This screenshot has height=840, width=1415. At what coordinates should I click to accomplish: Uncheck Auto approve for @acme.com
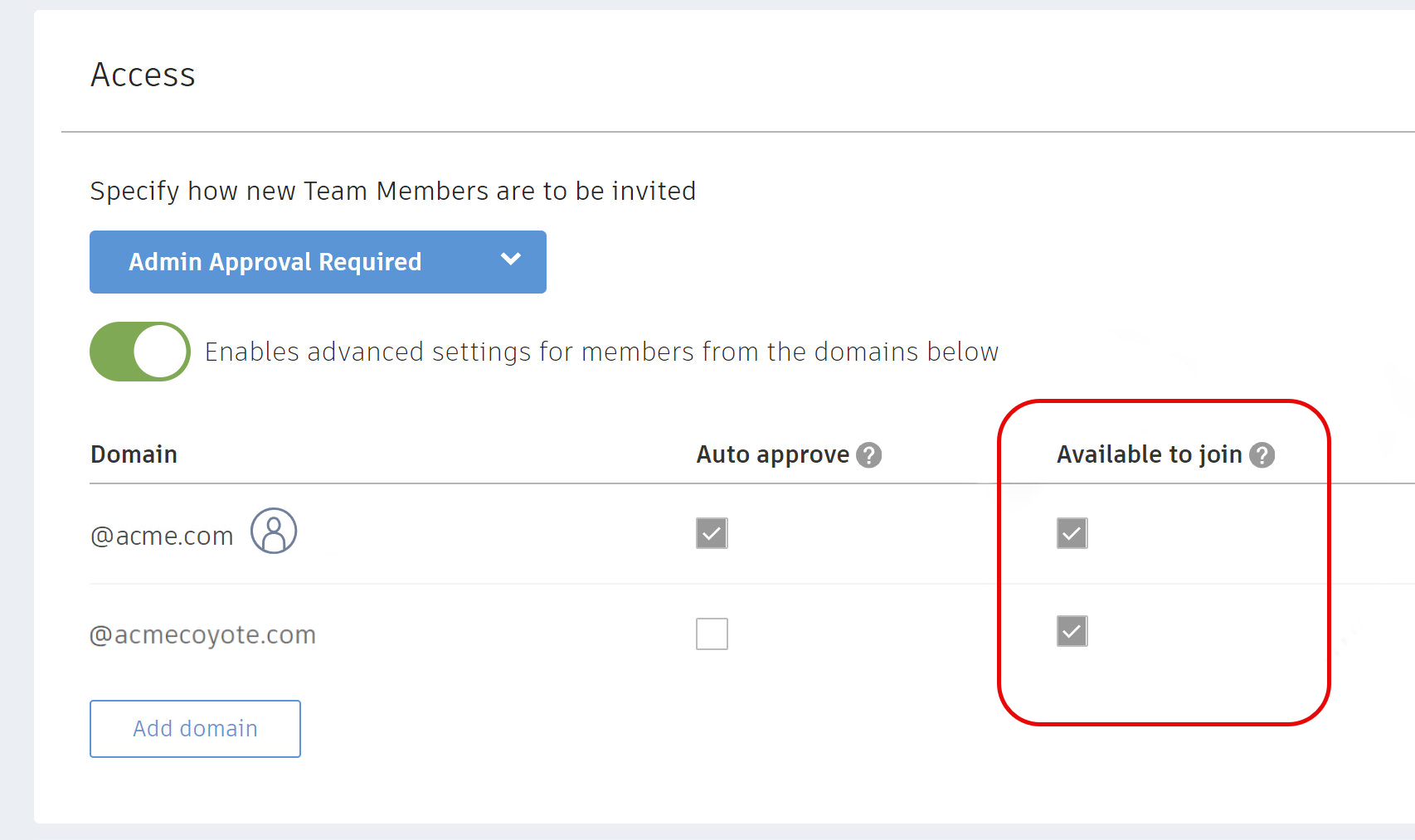712,534
